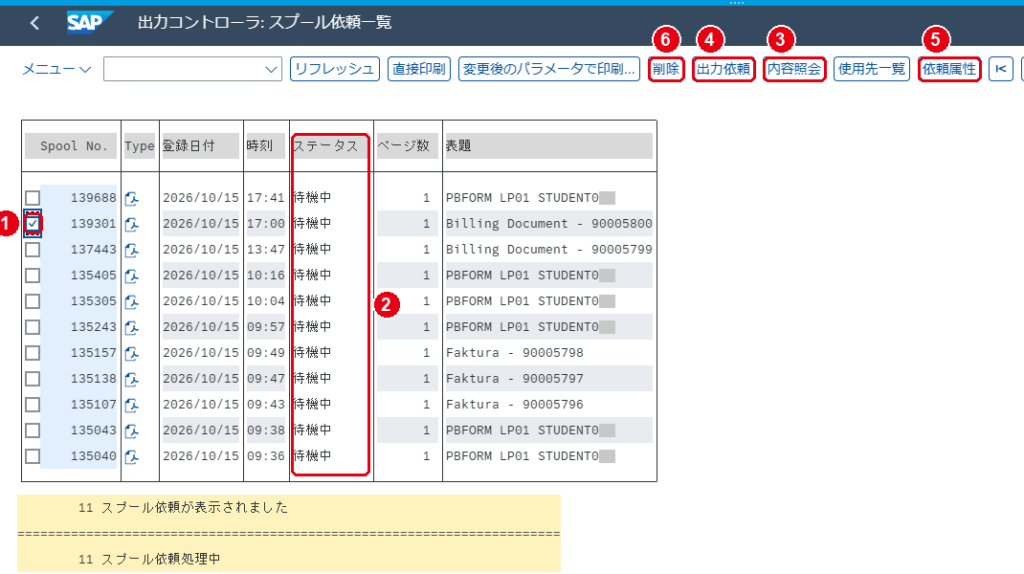Click the Type column header
This screenshot has width=1024, height=574.
click(x=140, y=146)
